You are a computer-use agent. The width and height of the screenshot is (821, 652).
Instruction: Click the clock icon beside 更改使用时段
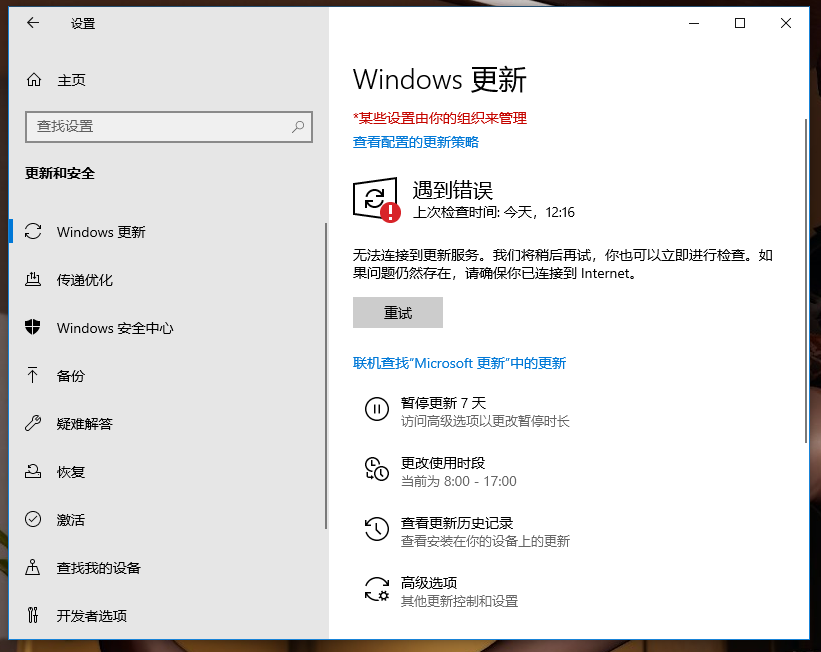click(376, 469)
